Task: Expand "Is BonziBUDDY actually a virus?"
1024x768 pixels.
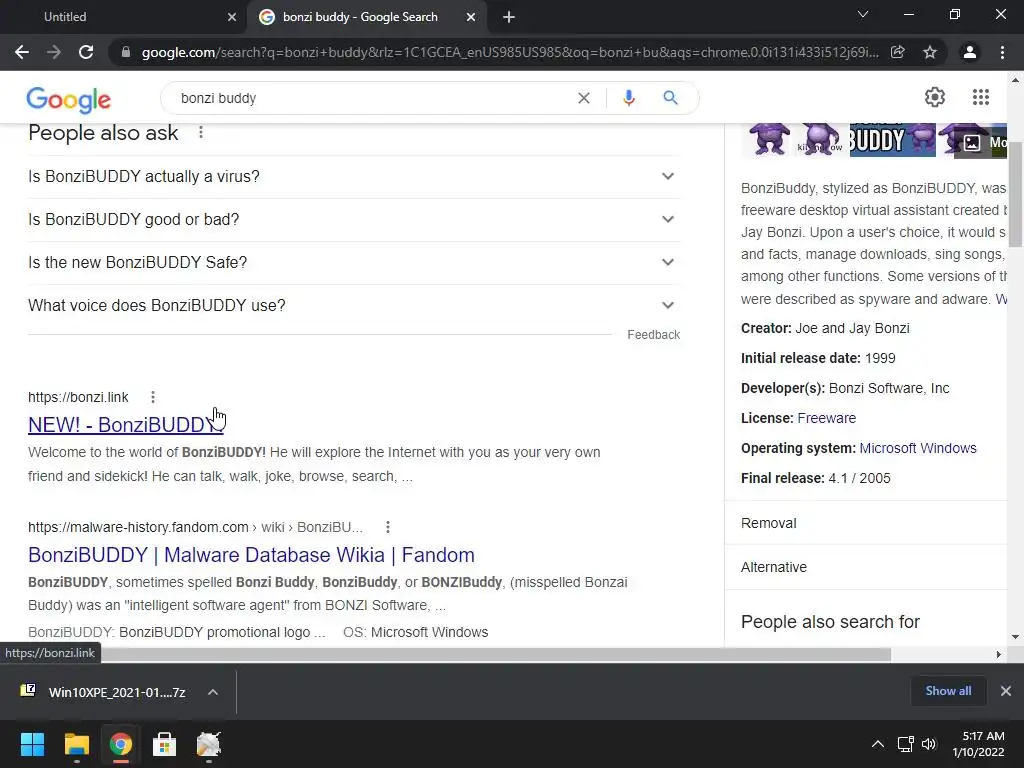Action: click(354, 176)
